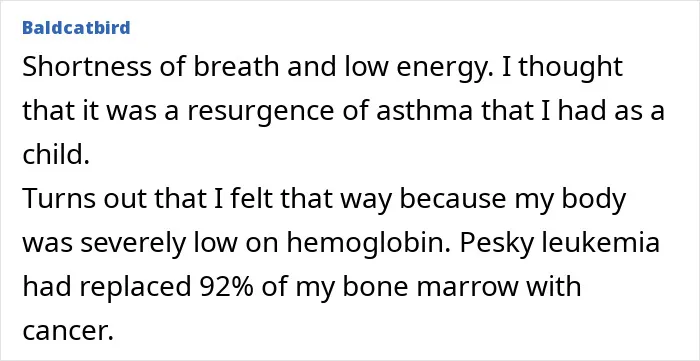This screenshot has width=700, height=361.
Task: Click the word "bone" in the comment
Action: (375, 287)
